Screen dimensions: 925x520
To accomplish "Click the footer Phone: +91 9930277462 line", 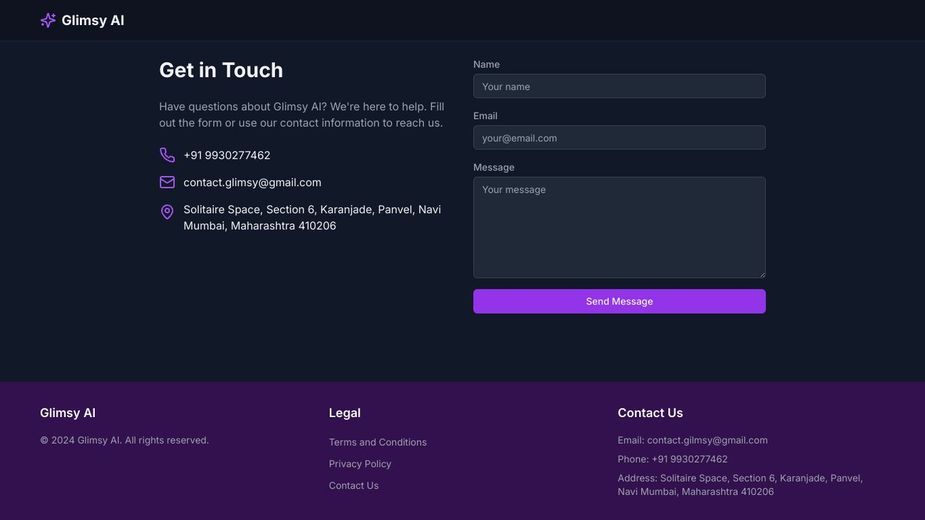I will [673, 459].
